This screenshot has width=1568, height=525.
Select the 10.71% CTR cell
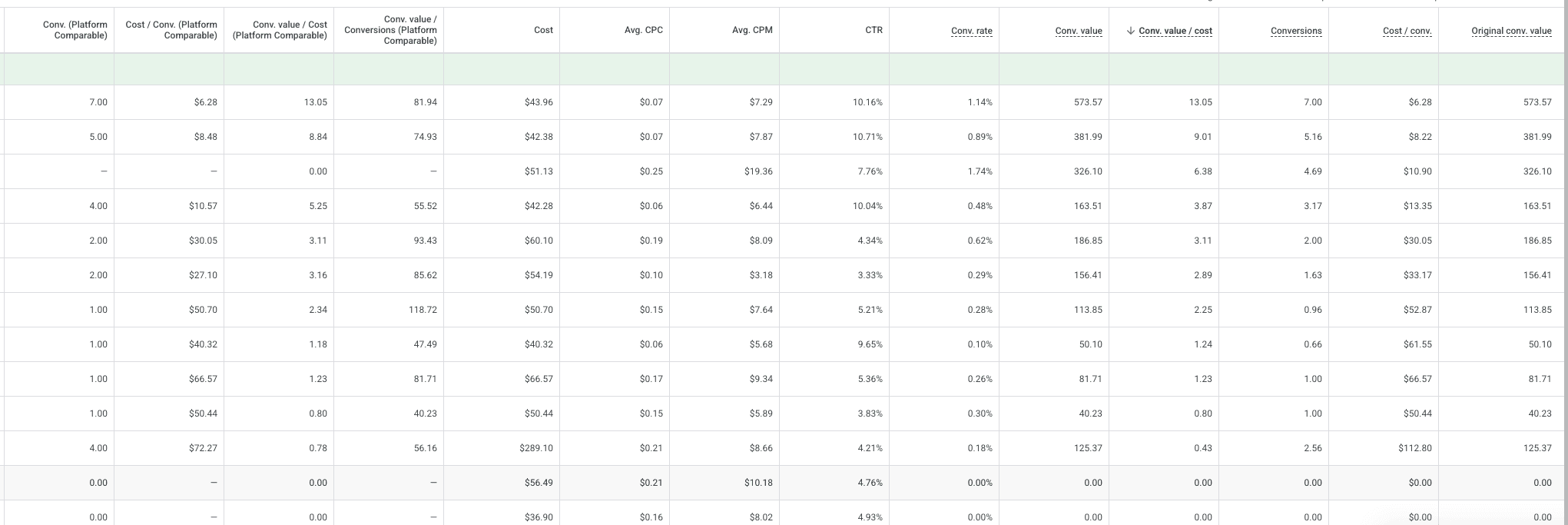pyautogui.click(x=867, y=137)
